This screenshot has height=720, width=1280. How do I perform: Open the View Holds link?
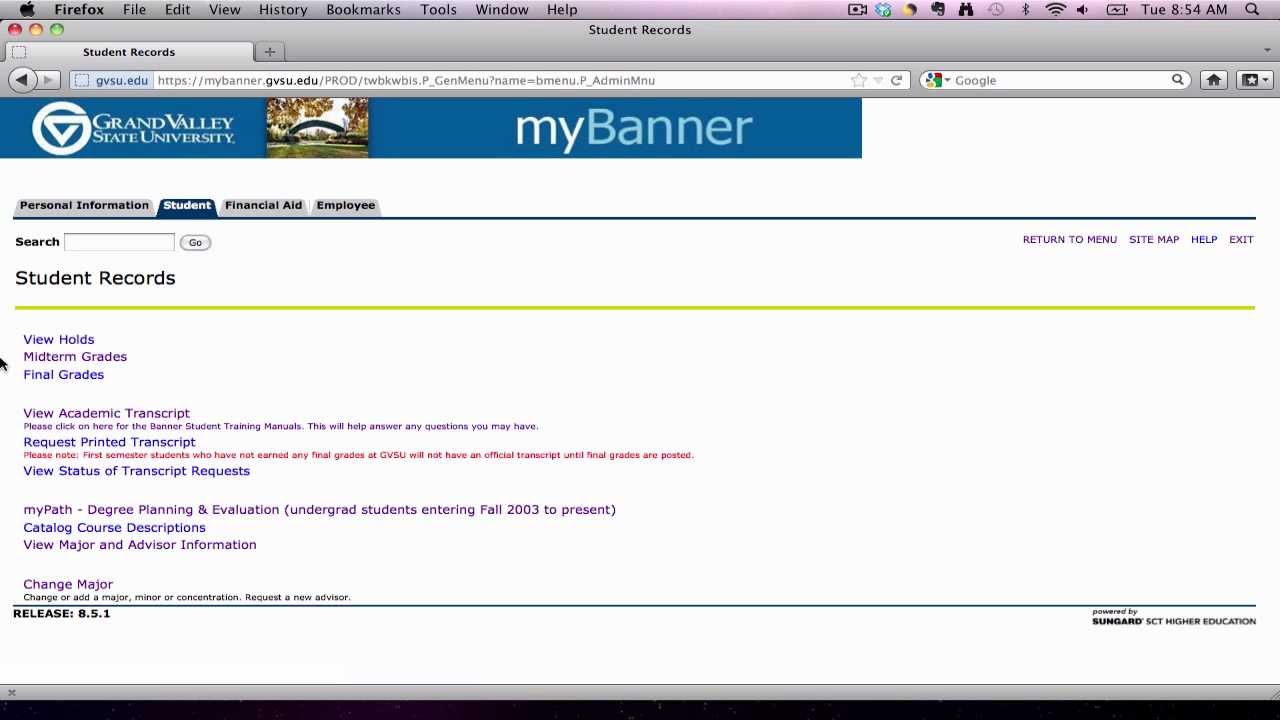click(59, 339)
